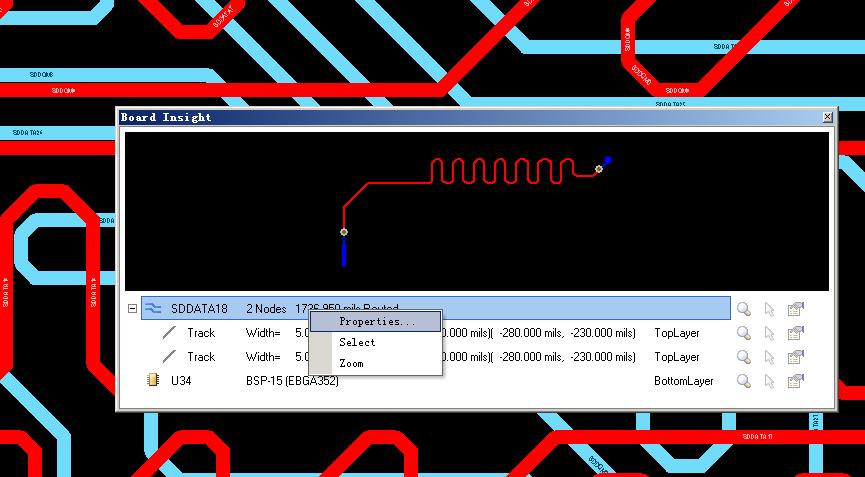Screen dimensions: 865x477
Task: Select-cursor icon on the SDDATA18 row
Action: (770, 309)
